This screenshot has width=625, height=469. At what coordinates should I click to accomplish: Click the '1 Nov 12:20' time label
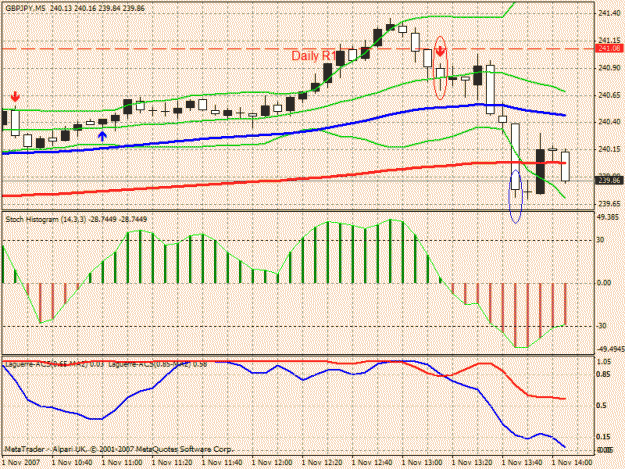click(322, 463)
